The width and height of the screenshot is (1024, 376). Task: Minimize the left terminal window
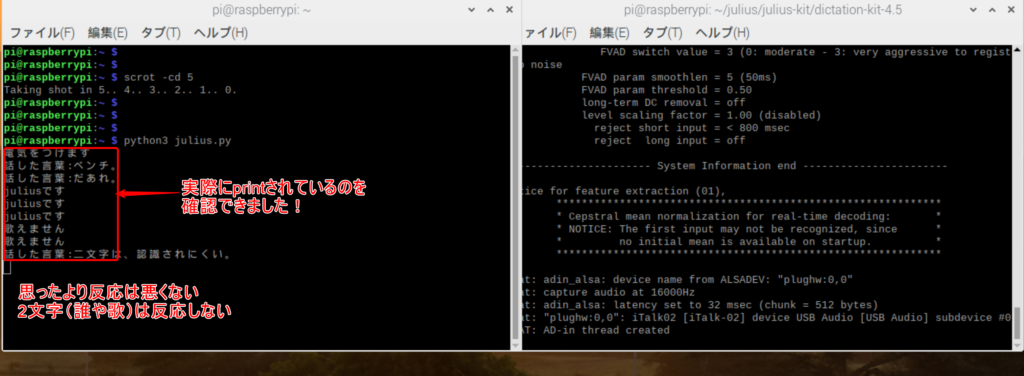click(x=472, y=10)
